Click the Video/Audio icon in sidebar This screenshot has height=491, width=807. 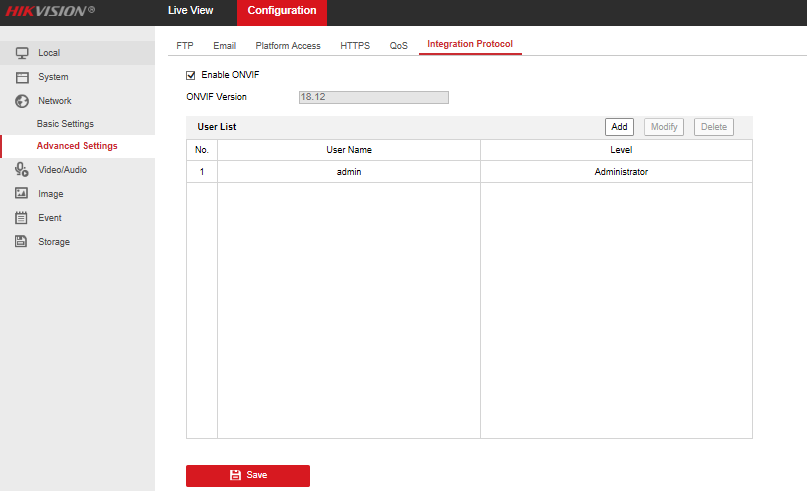coord(21,170)
